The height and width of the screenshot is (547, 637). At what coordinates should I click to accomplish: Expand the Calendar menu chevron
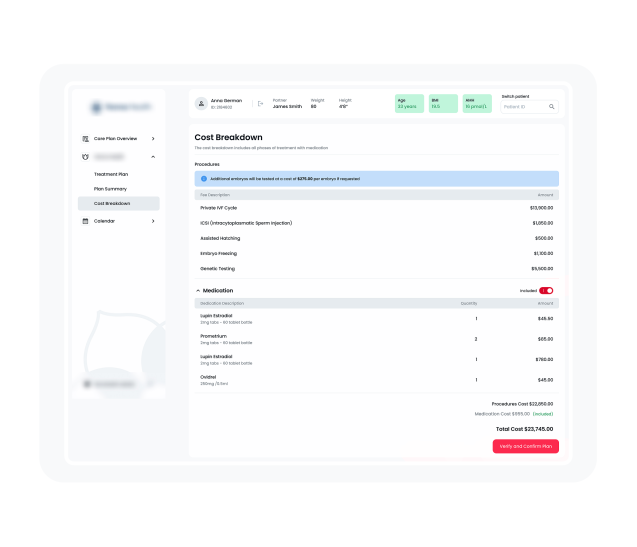pos(153,221)
